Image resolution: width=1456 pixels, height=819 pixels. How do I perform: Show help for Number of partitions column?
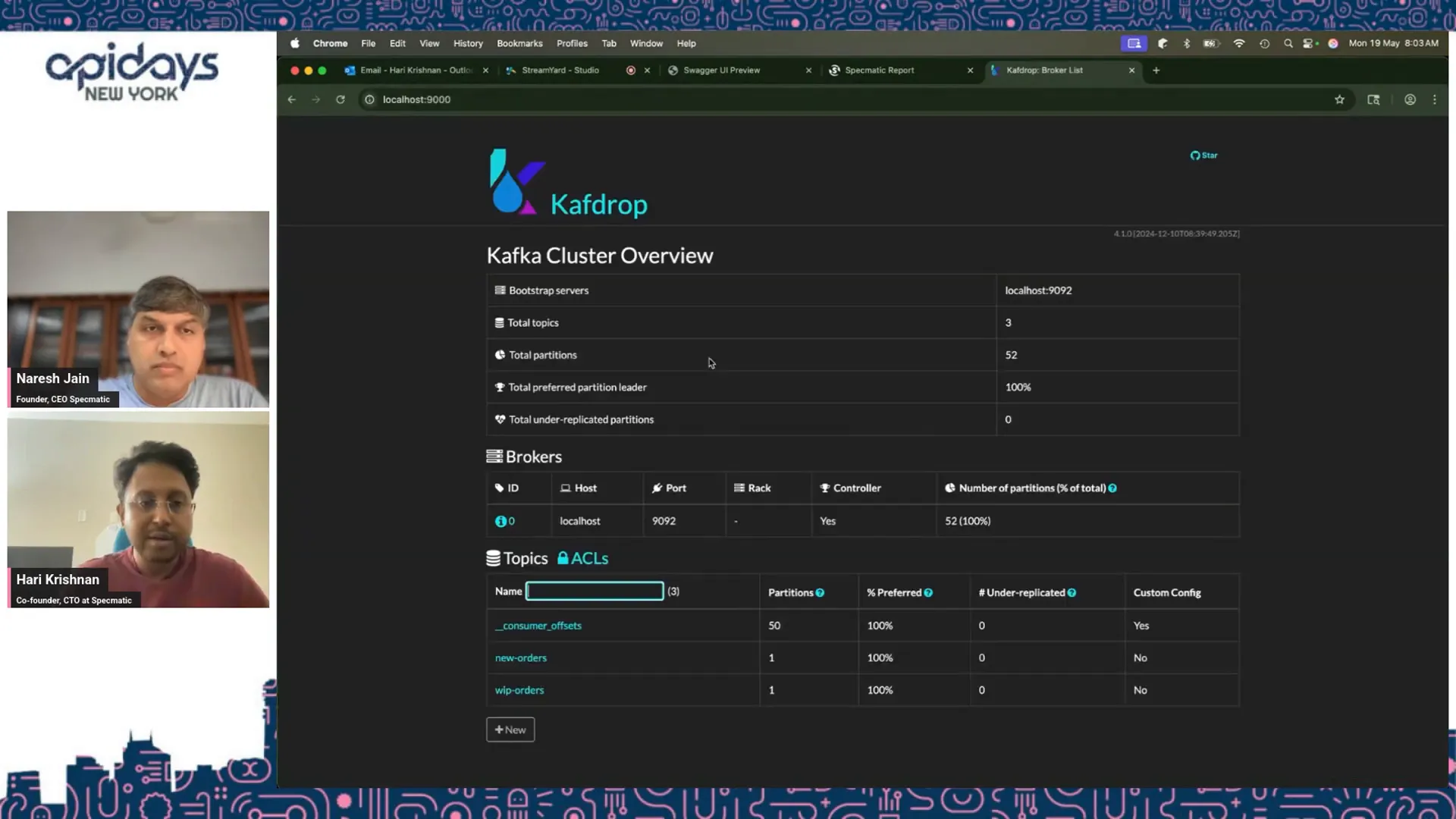pyautogui.click(x=1112, y=488)
